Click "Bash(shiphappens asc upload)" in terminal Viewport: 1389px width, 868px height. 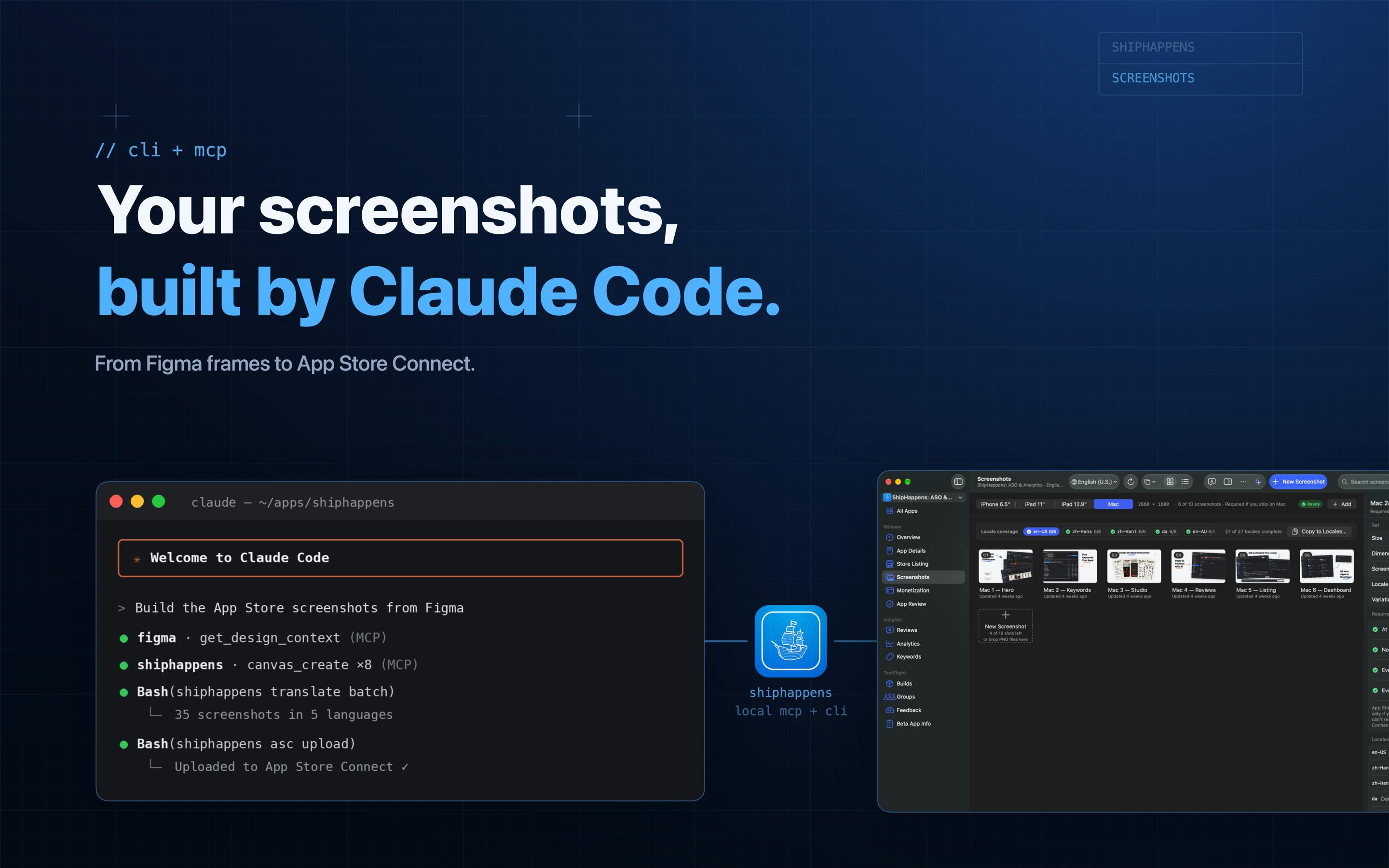246,744
